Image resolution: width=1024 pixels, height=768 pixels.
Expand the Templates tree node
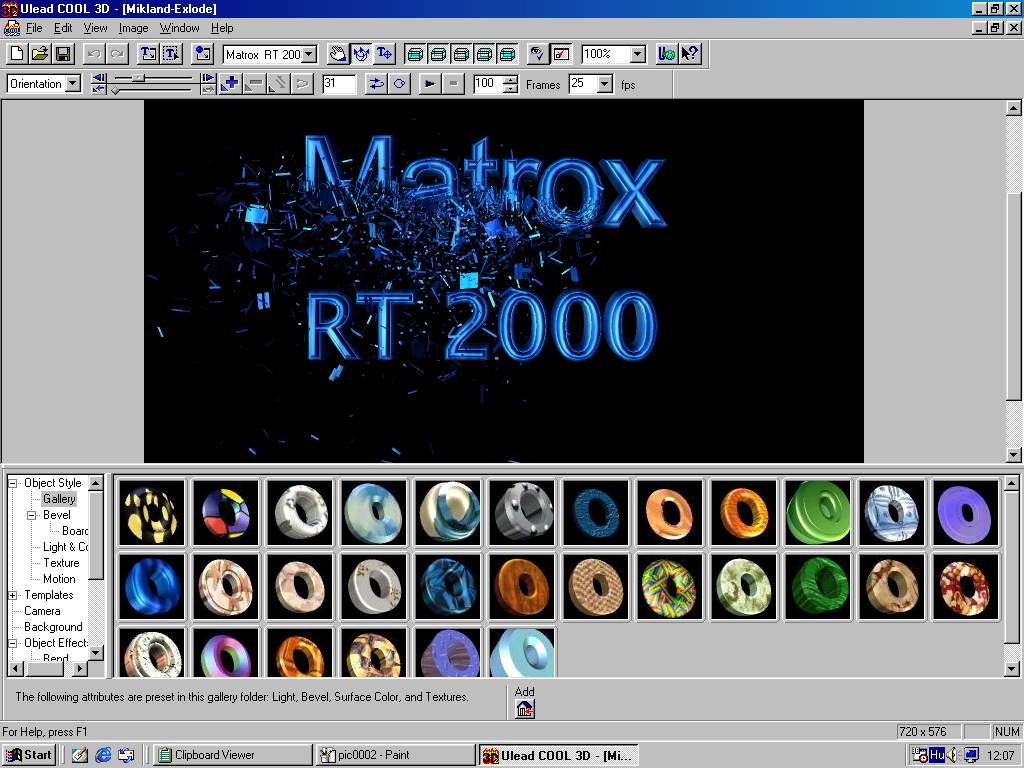click(12, 596)
